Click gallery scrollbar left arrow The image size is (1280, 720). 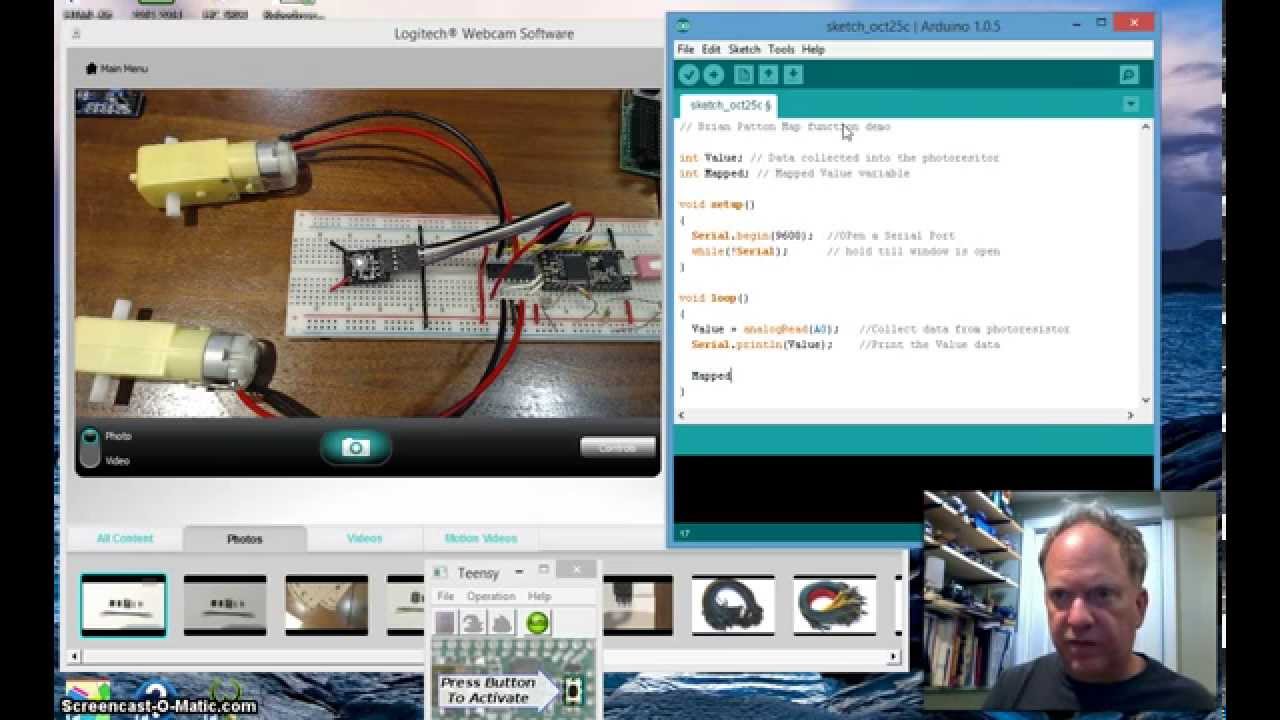(74, 657)
